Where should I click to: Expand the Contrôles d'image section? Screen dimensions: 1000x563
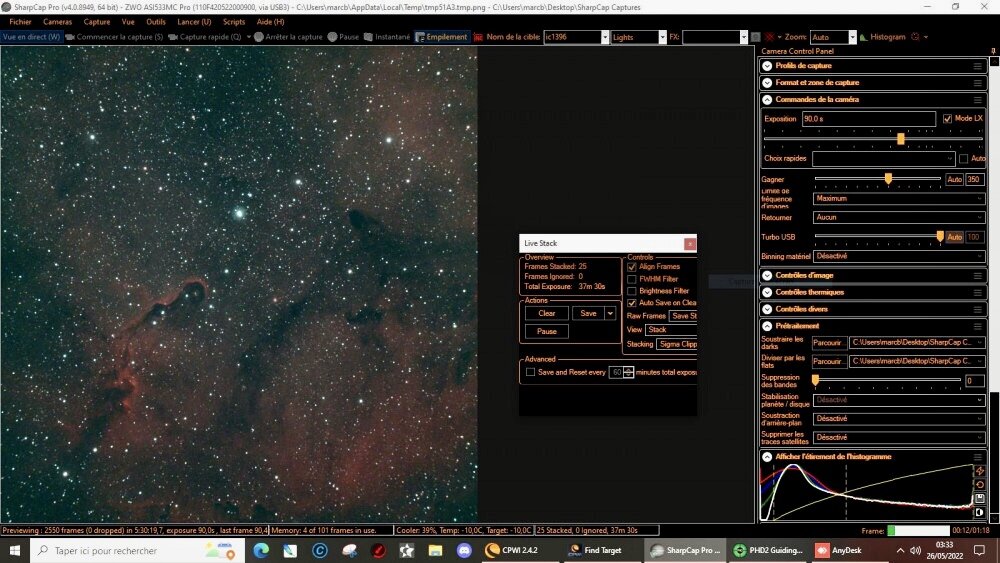[x=767, y=275]
